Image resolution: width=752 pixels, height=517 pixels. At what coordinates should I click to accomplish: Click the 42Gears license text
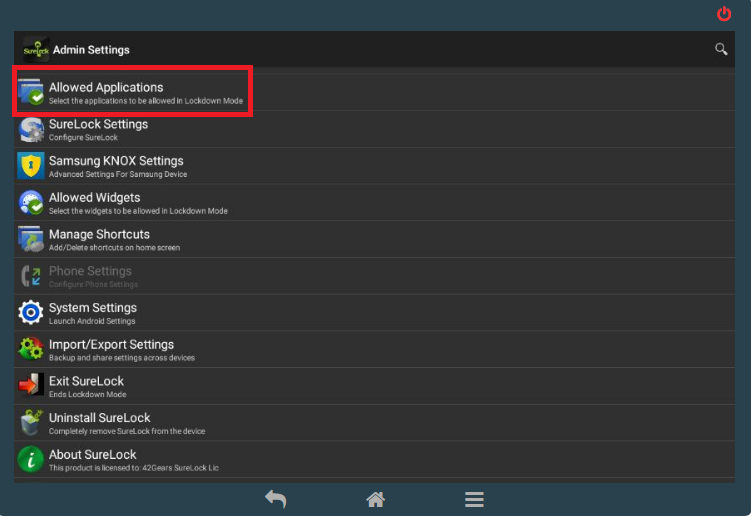[x=134, y=468]
